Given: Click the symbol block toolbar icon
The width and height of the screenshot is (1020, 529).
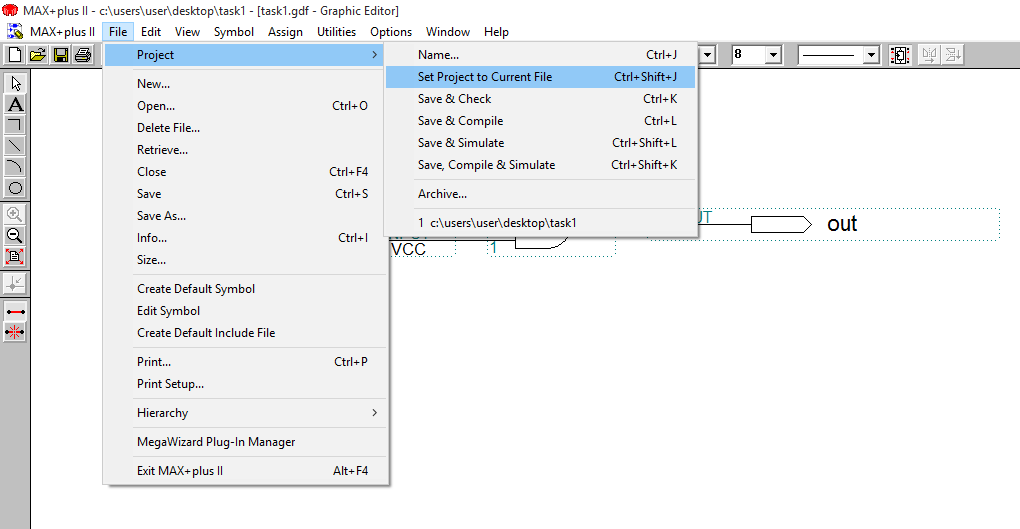Looking at the screenshot, I should pyautogui.click(x=900, y=55).
